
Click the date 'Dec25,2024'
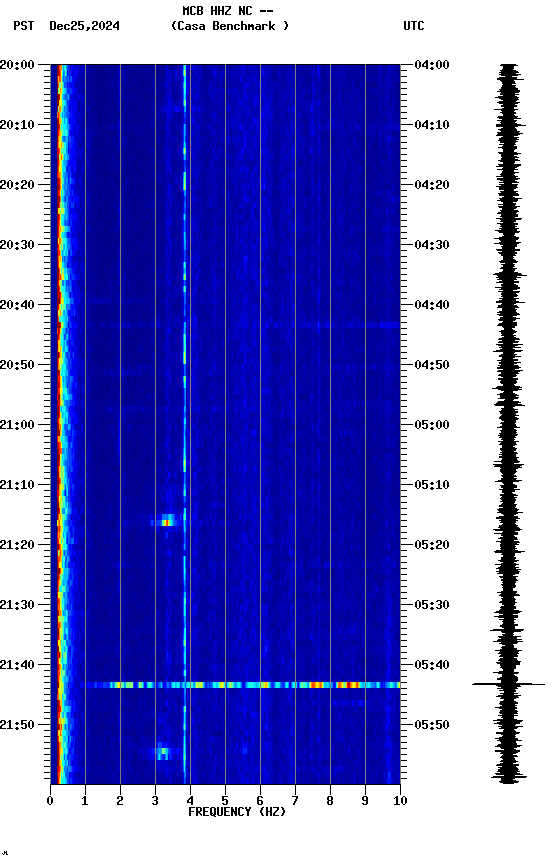click(x=84, y=26)
